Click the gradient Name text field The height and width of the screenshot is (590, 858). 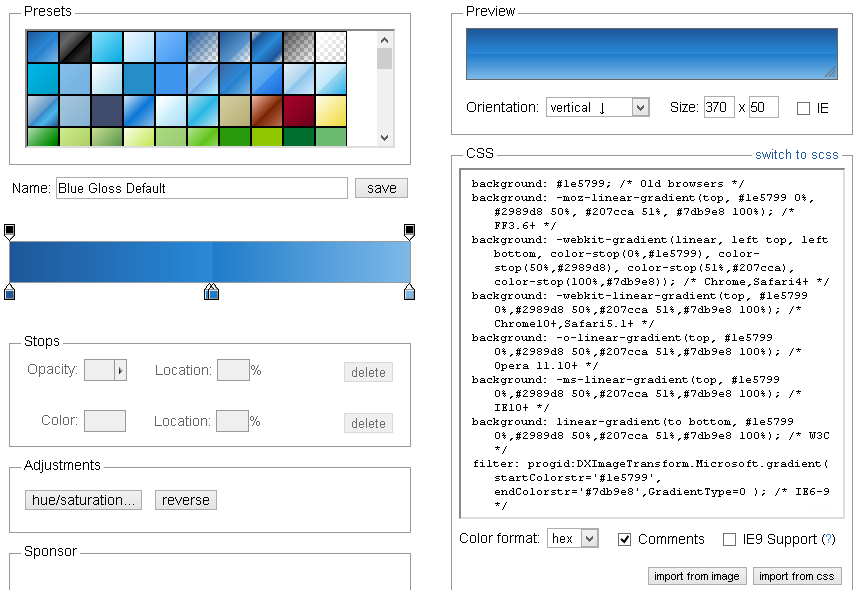(201, 188)
